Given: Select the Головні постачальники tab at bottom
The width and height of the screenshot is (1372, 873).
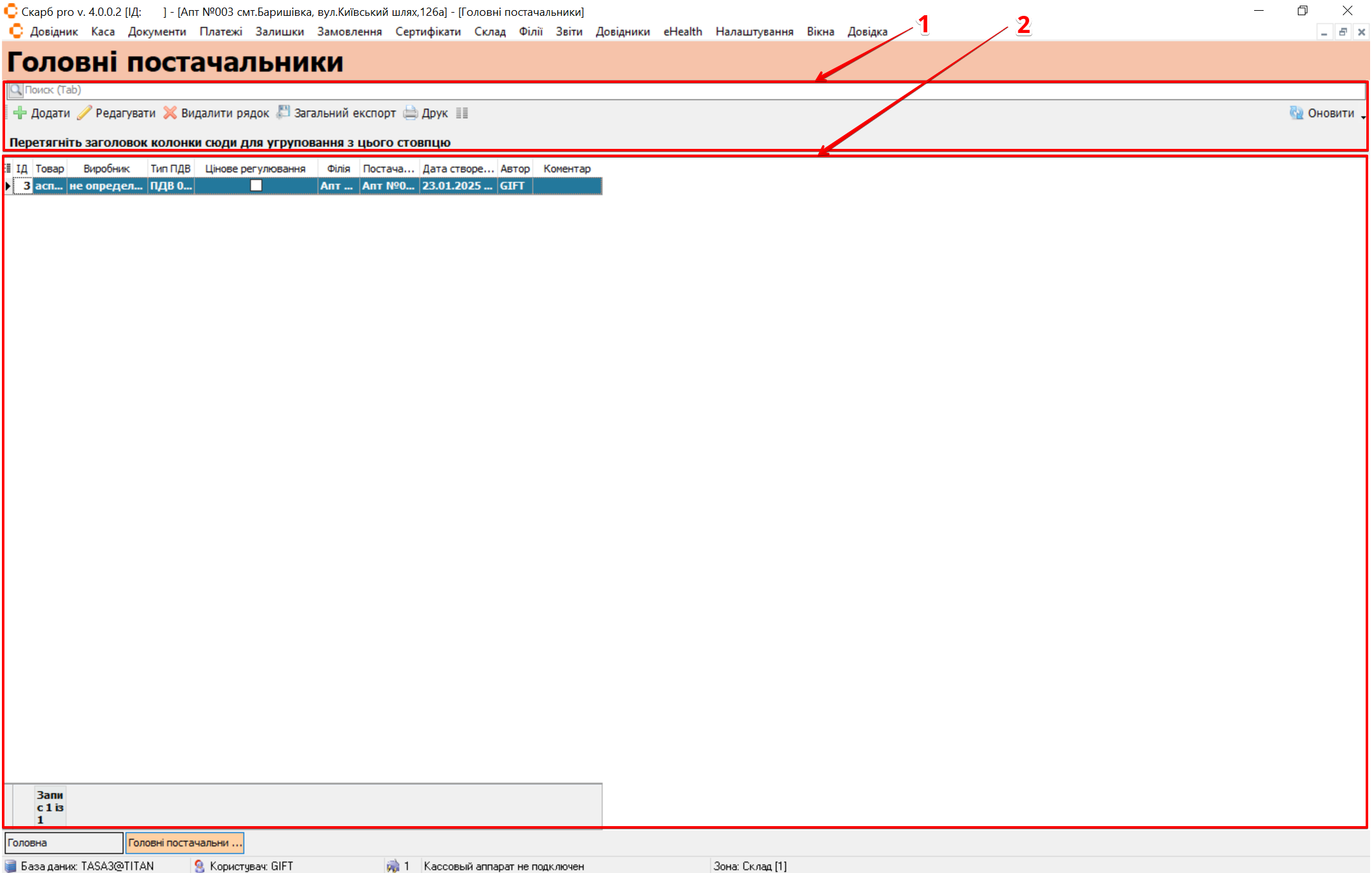Looking at the screenshot, I should point(184,843).
